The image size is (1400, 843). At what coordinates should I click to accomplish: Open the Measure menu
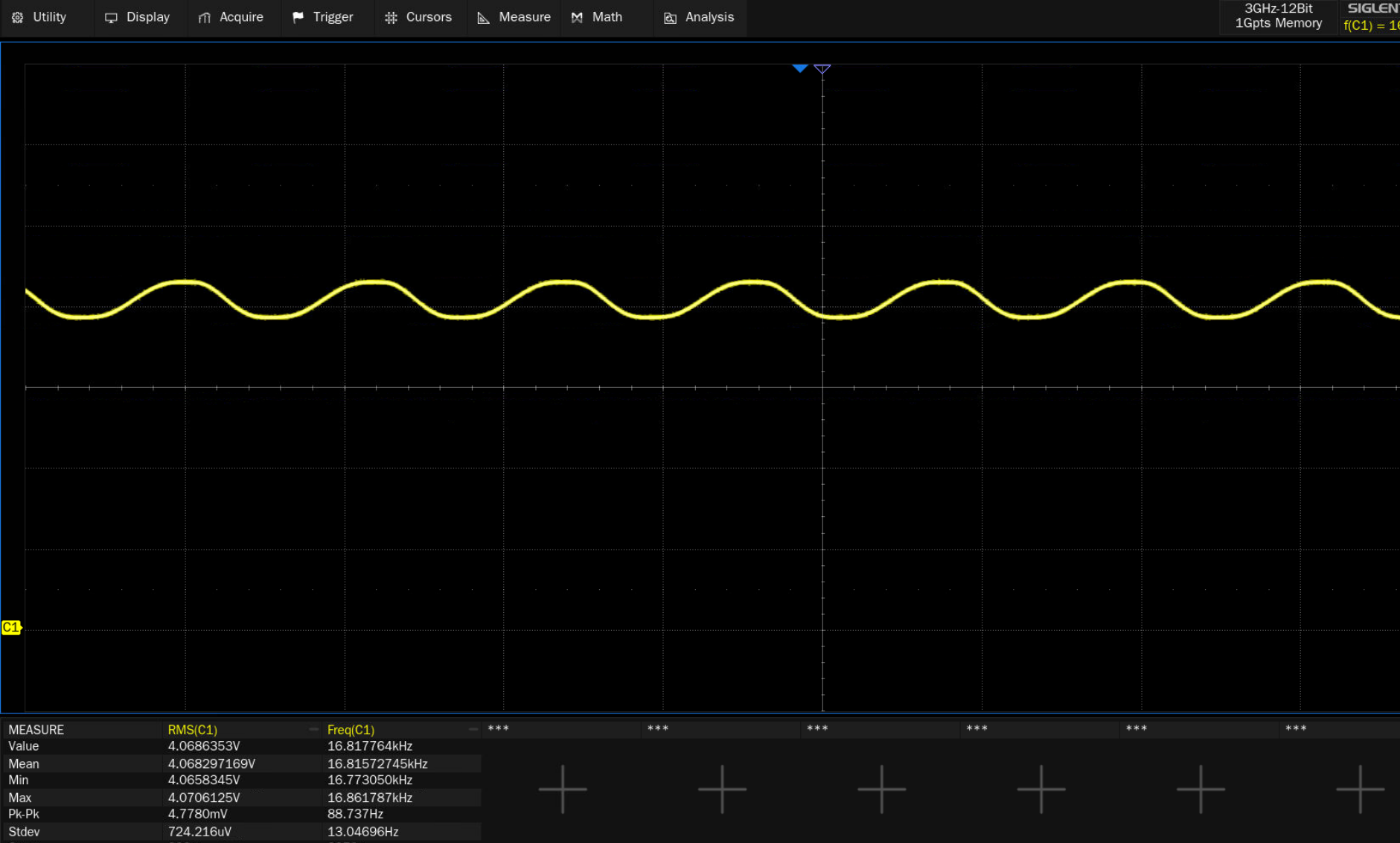(x=514, y=17)
